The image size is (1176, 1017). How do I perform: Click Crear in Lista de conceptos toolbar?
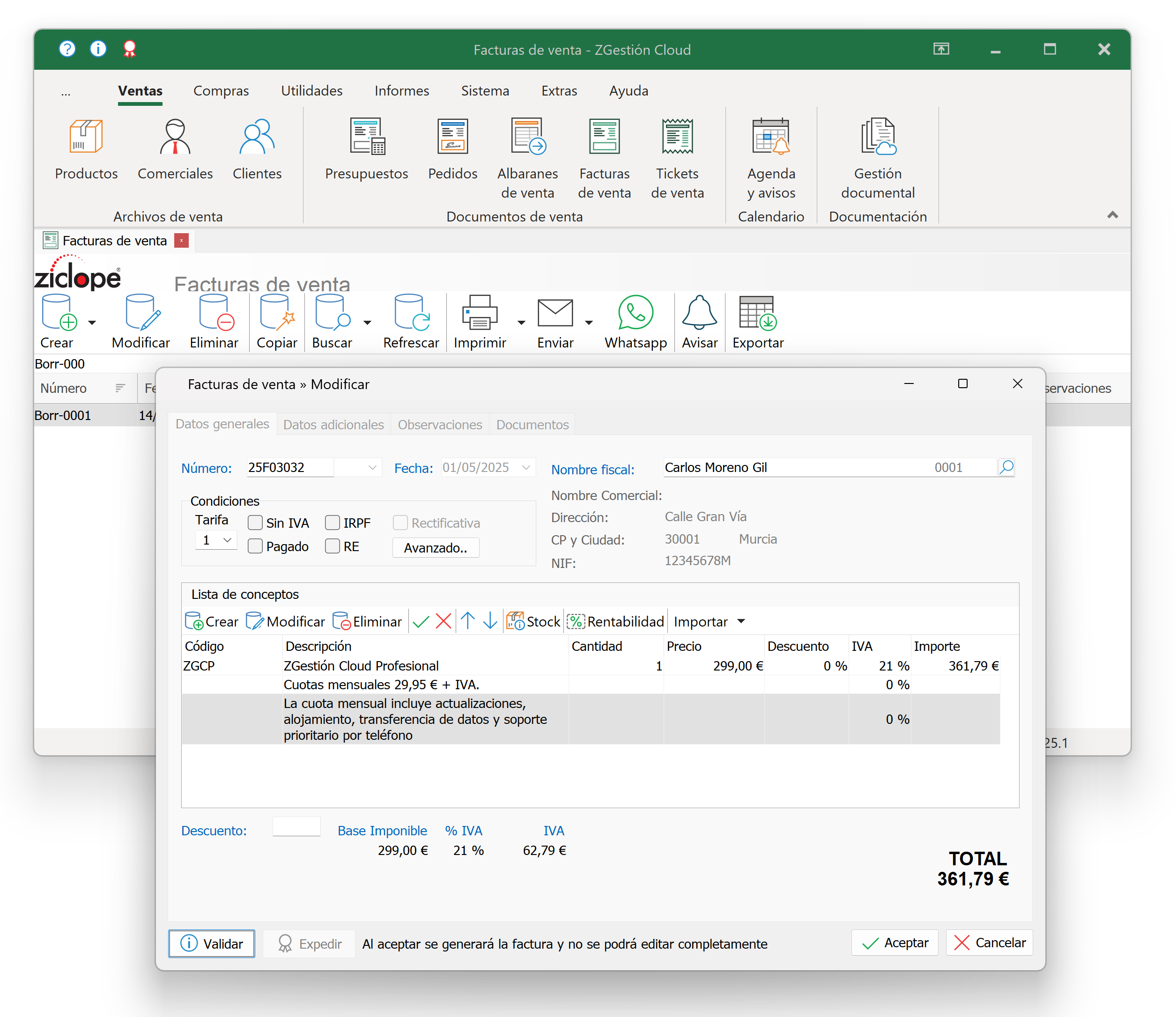(212, 621)
